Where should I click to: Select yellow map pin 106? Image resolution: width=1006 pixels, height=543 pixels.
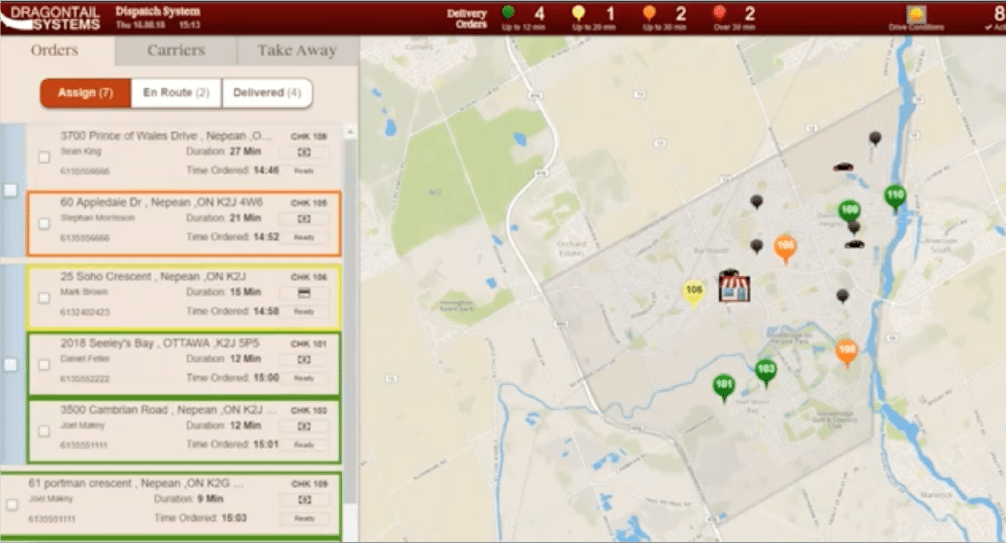tap(693, 291)
